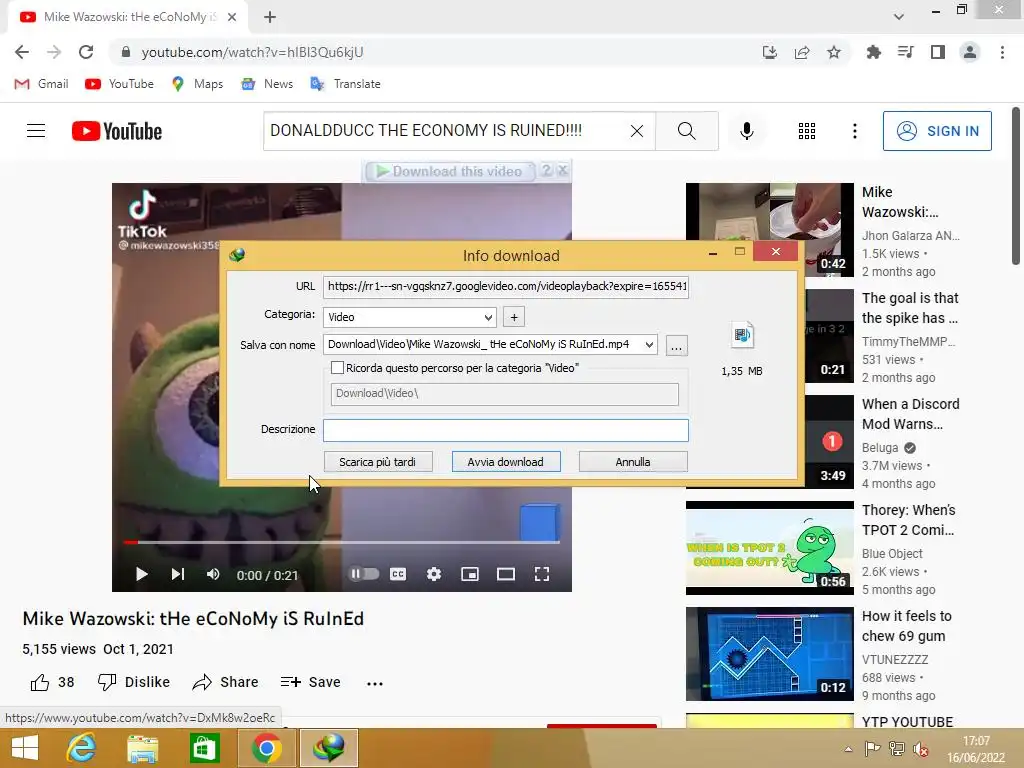Search with voice microphone icon
The height and width of the screenshot is (768, 1024).
(746, 131)
